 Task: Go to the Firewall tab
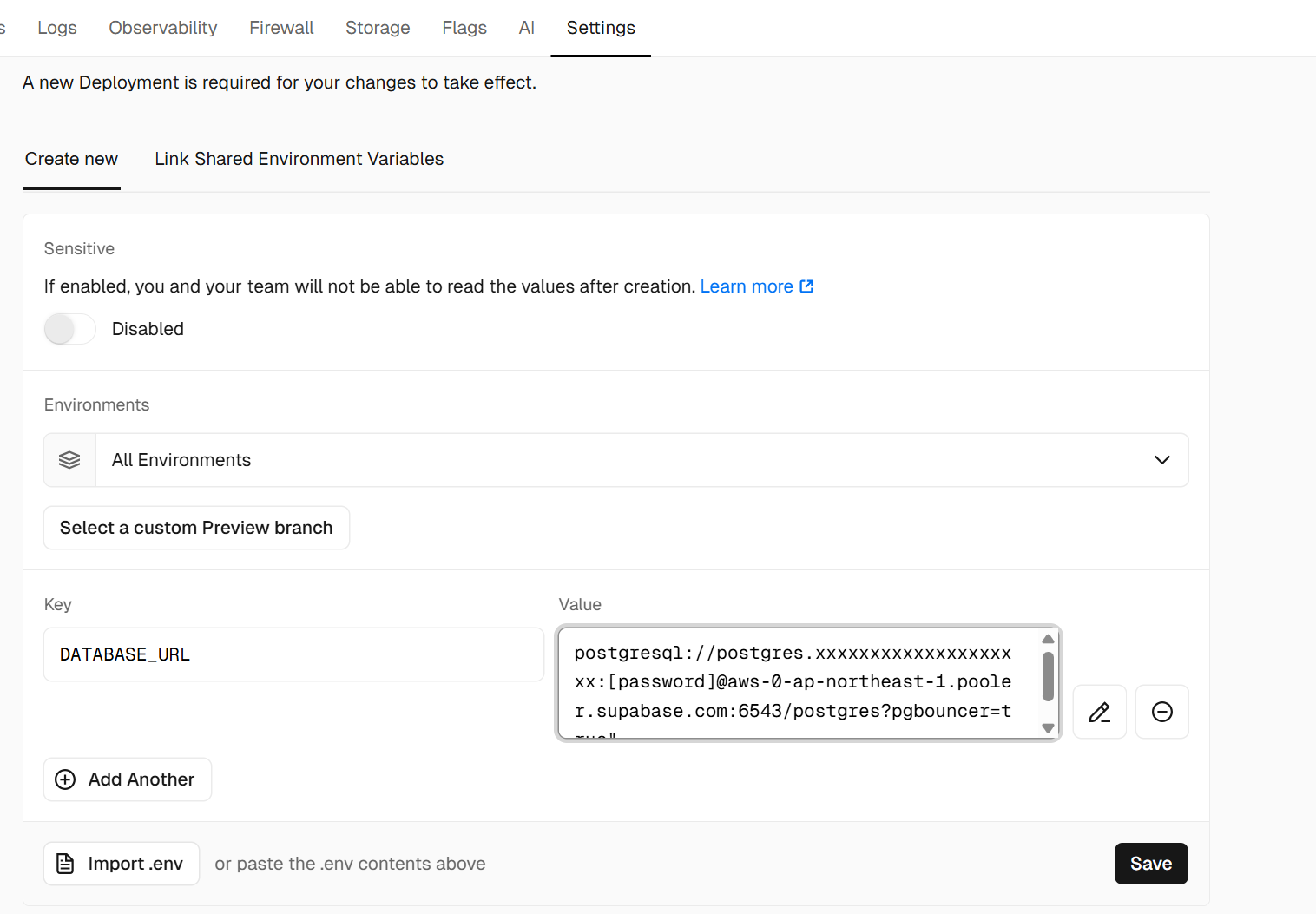coord(281,28)
